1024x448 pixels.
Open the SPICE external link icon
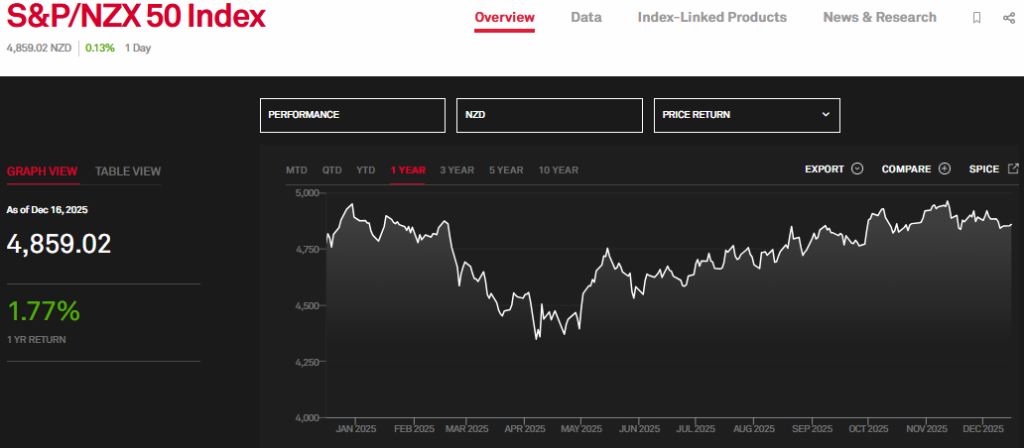pyautogui.click(x=1013, y=168)
